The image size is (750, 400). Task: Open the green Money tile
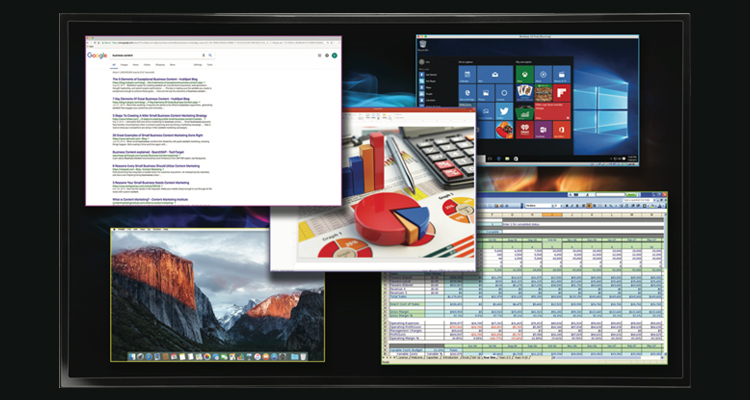[x=525, y=111]
